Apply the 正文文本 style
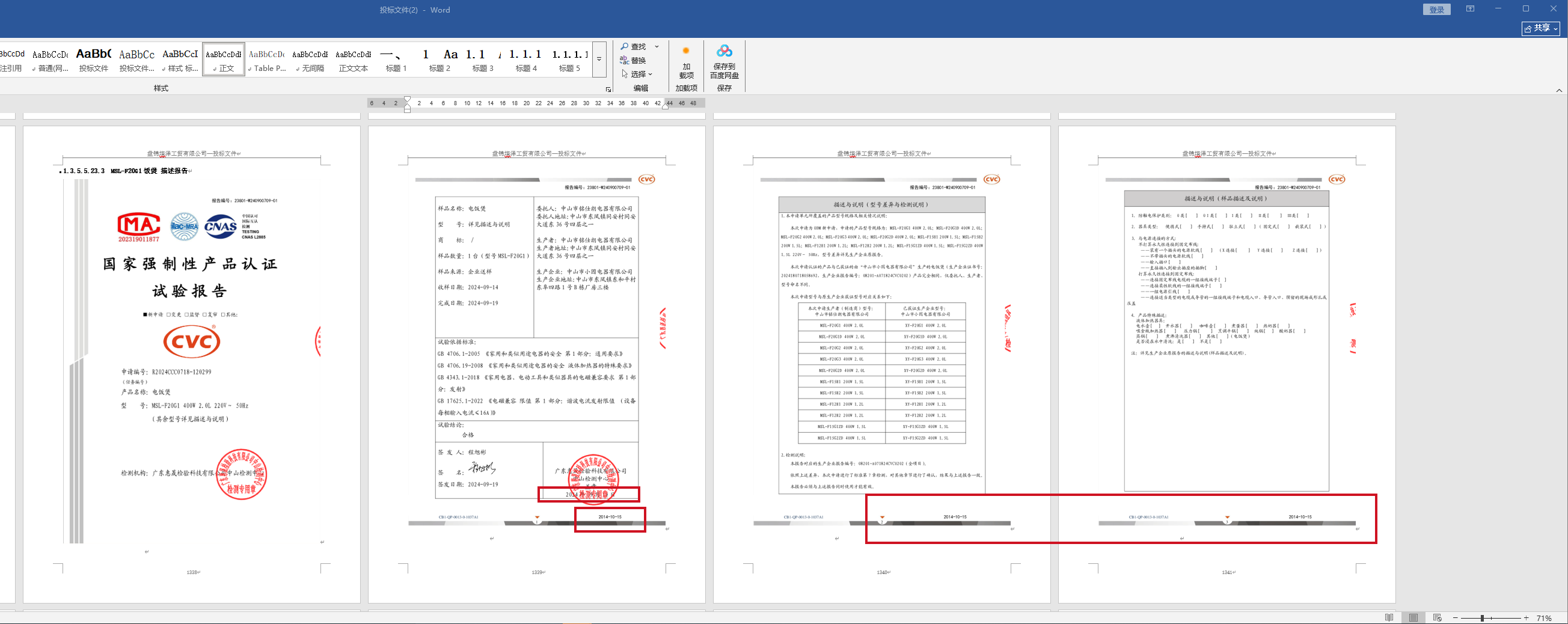The image size is (1568, 624). (x=353, y=60)
